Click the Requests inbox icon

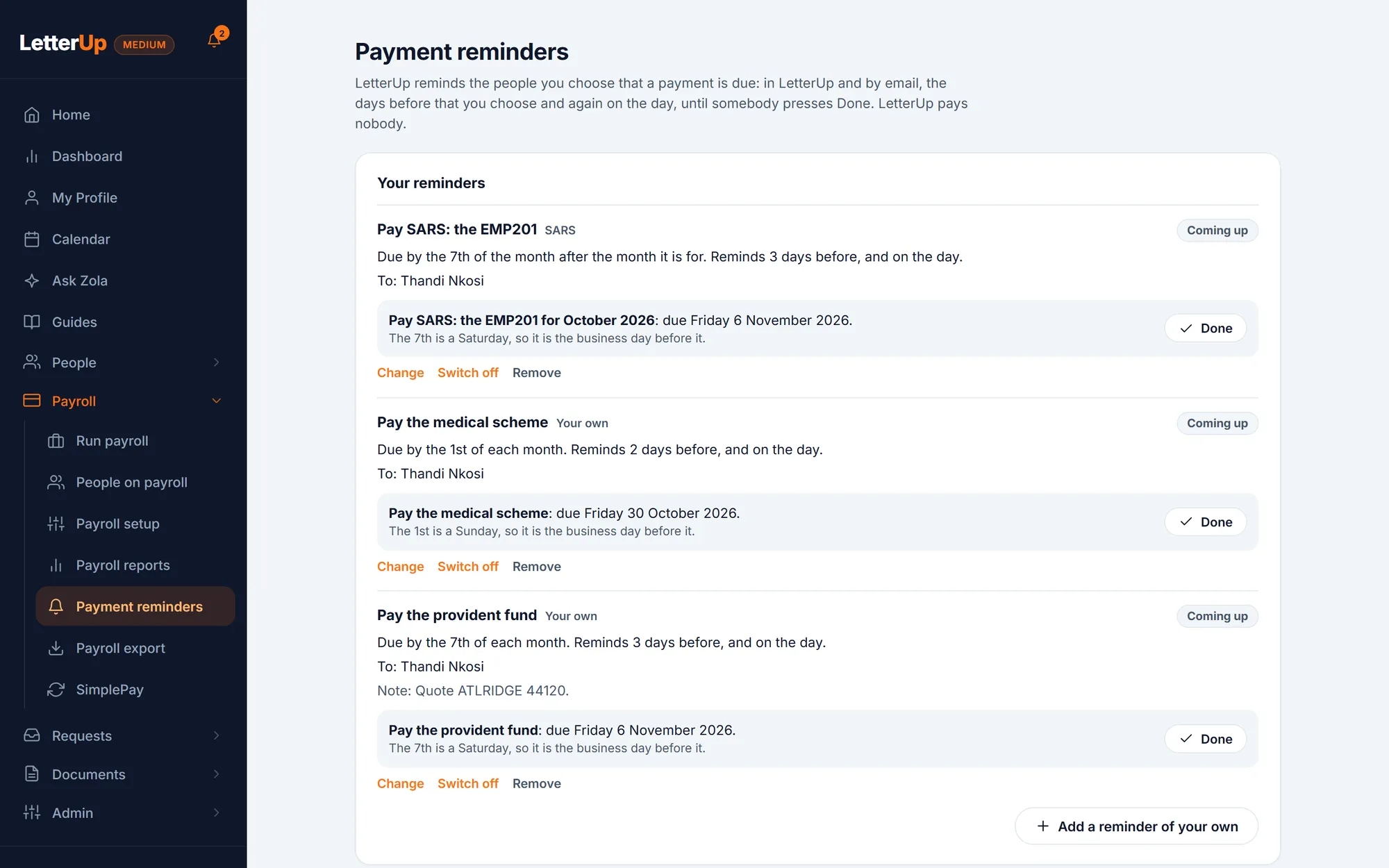(x=32, y=735)
